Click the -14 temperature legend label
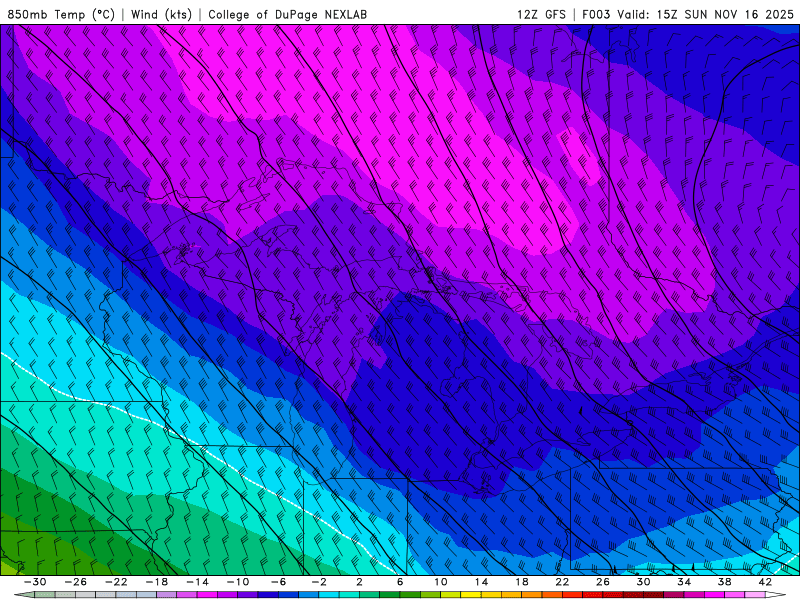This screenshot has height=600, width=800. [197, 582]
